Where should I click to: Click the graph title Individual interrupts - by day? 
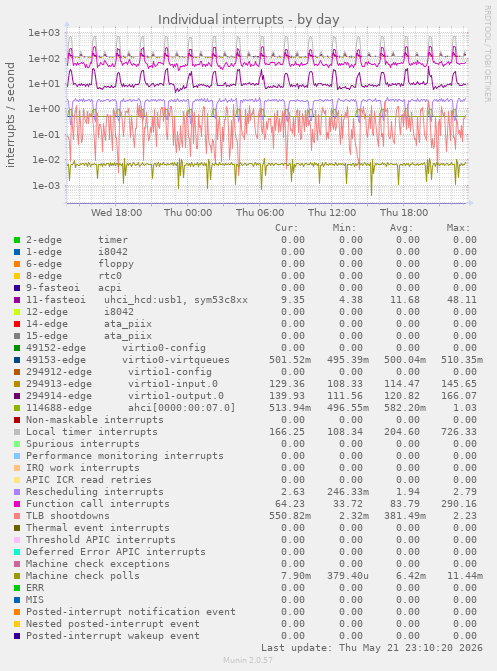(249, 20)
